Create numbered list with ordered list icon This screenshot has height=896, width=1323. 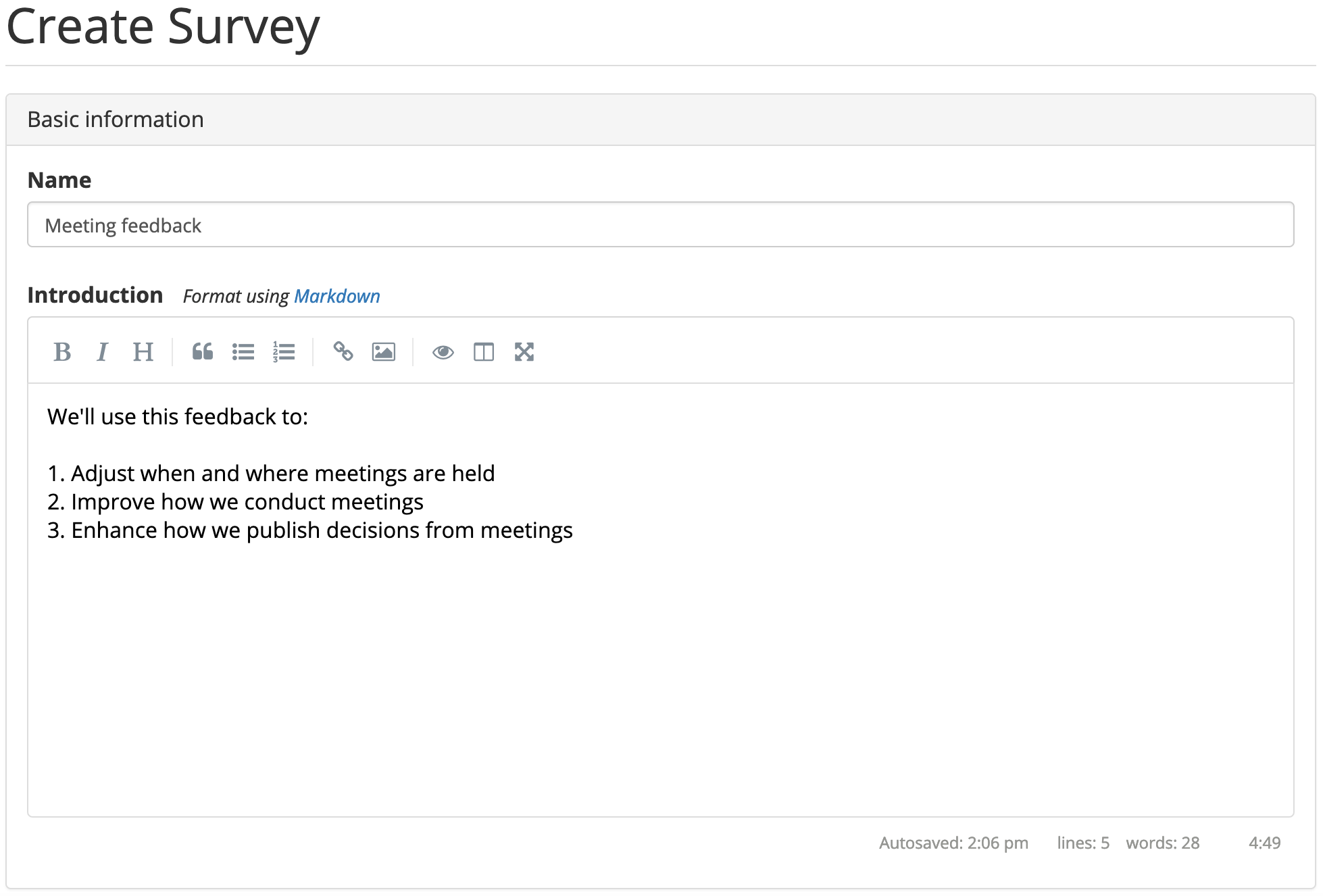284,352
